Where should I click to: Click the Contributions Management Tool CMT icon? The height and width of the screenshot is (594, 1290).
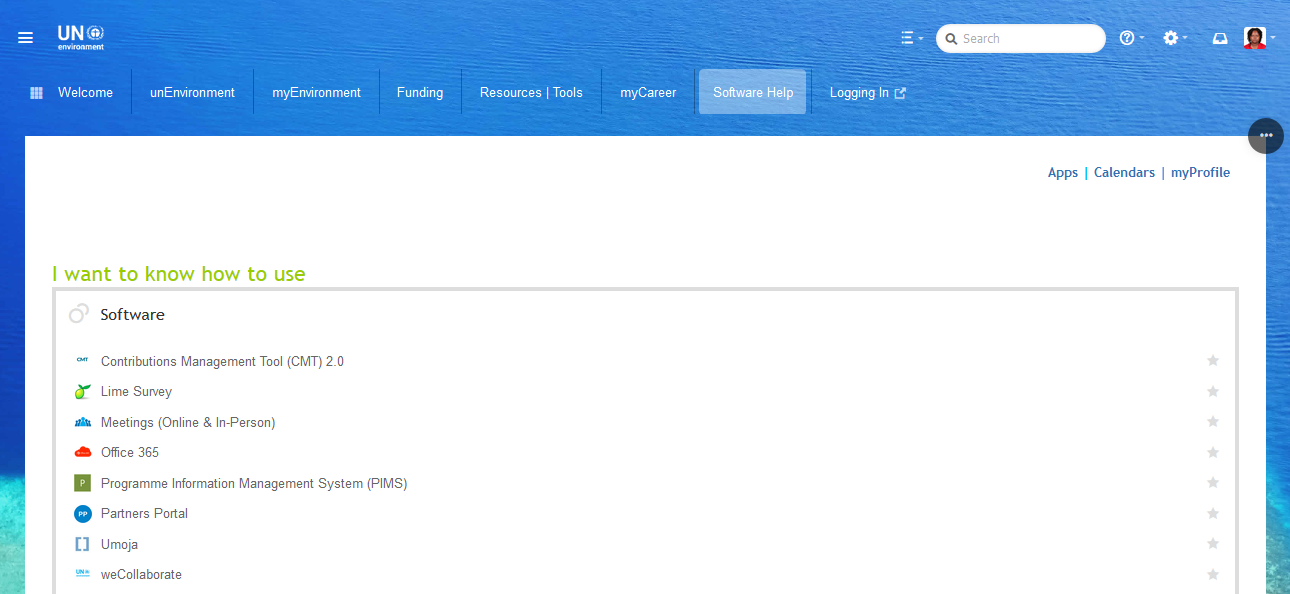pos(82,361)
